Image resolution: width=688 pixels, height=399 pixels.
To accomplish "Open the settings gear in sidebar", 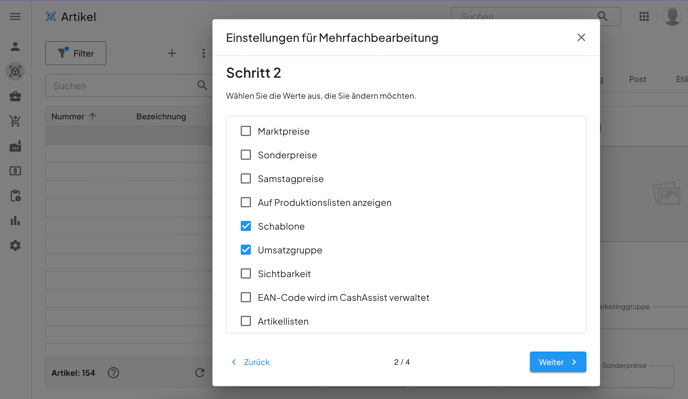I will (x=15, y=246).
